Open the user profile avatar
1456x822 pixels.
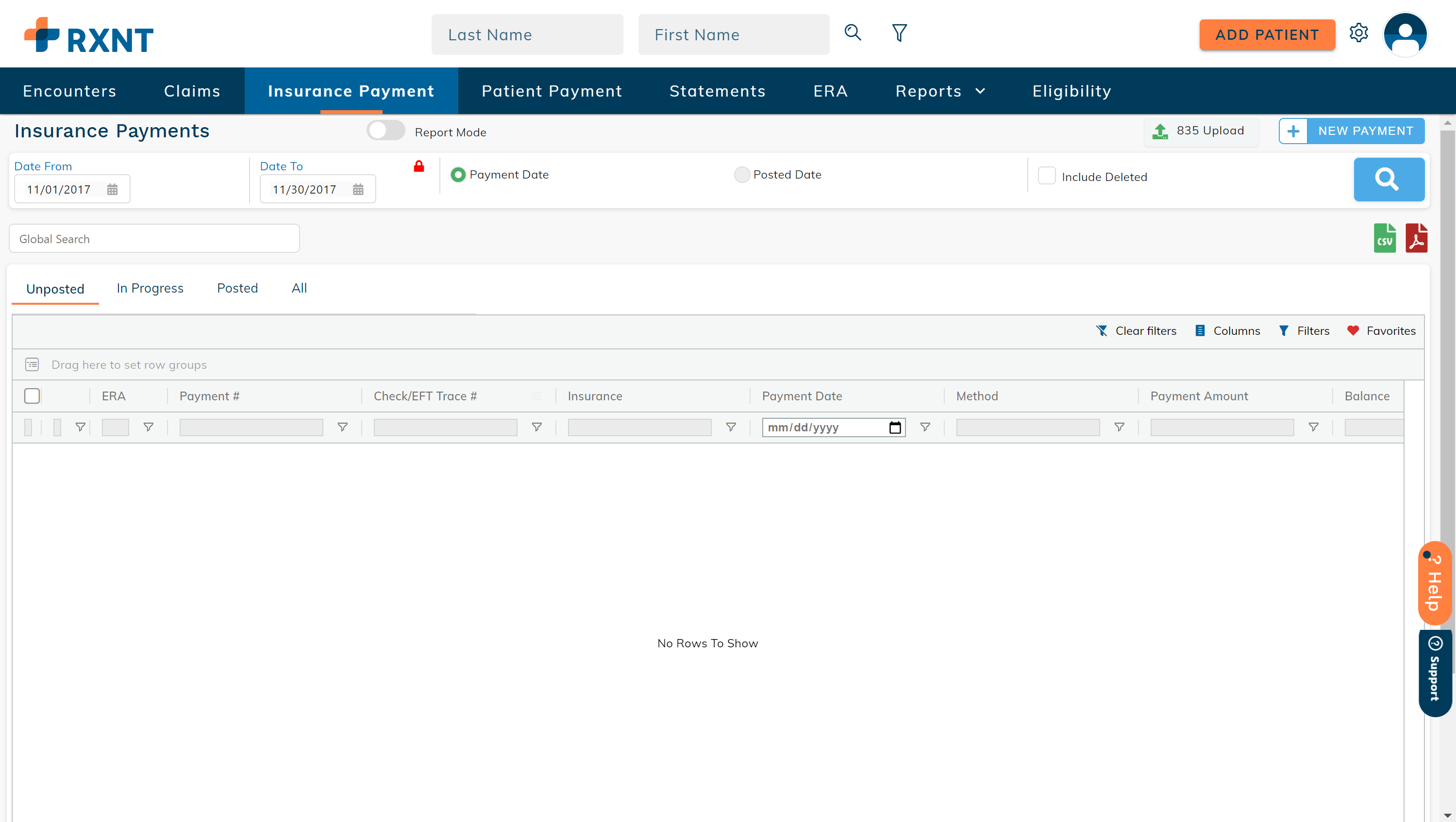pyautogui.click(x=1405, y=34)
